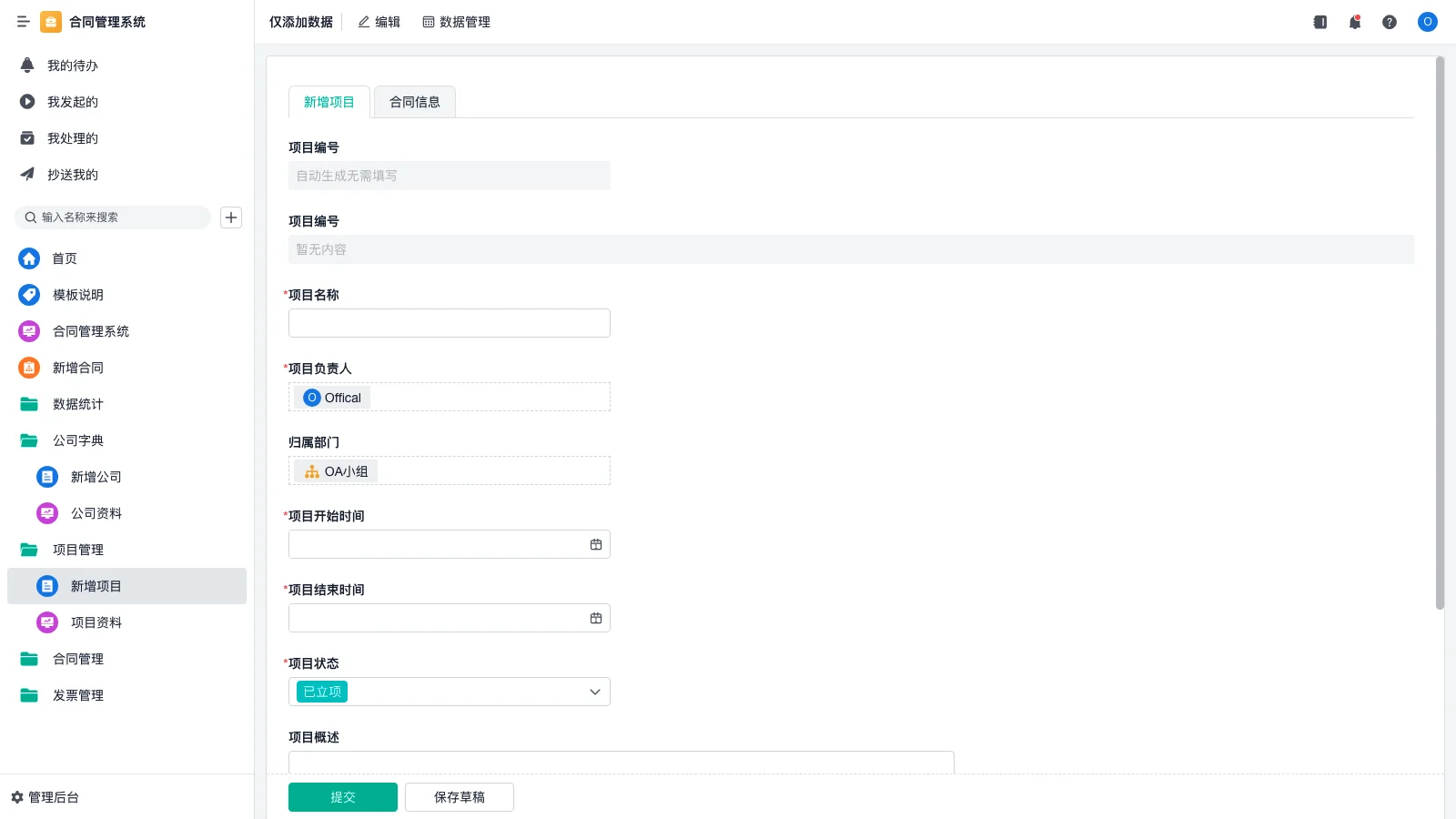The height and width of the screenshot is (819, 1456).
Task: Collapse the 项目管理 folder
Action: tap(77, 550)
